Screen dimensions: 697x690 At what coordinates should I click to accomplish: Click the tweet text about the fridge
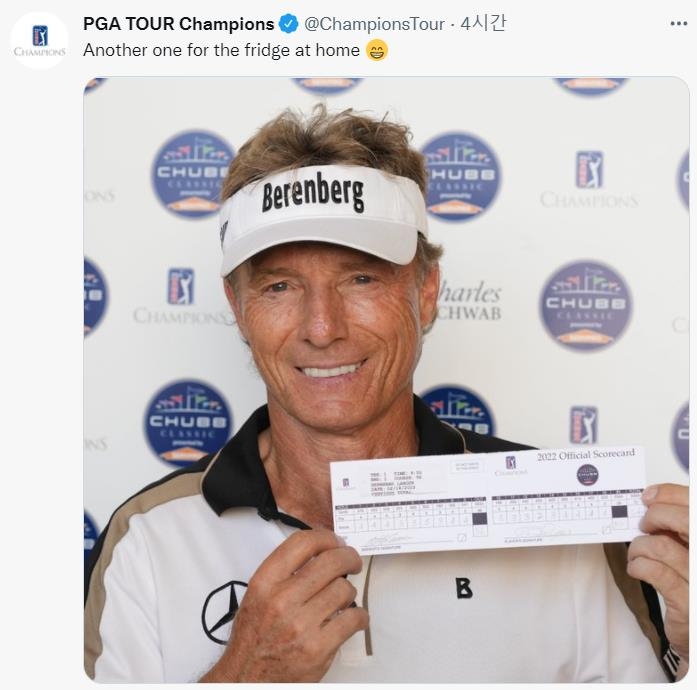click(x=221, y=50)
